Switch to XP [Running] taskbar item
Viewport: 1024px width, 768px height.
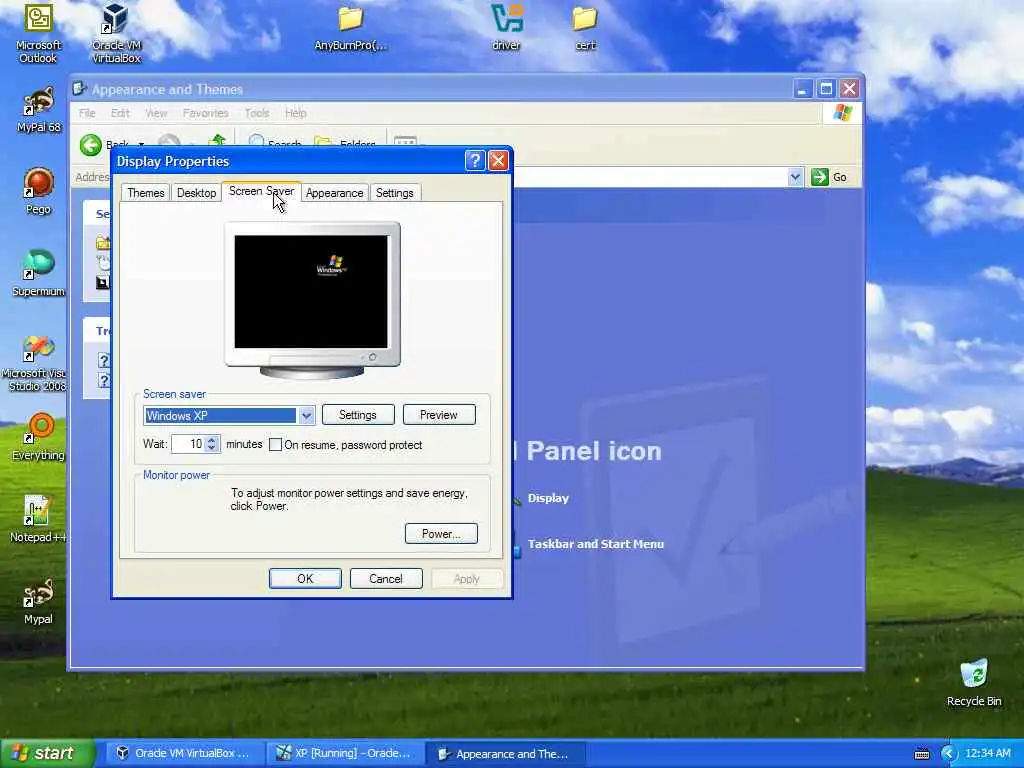tap(344, 754)
